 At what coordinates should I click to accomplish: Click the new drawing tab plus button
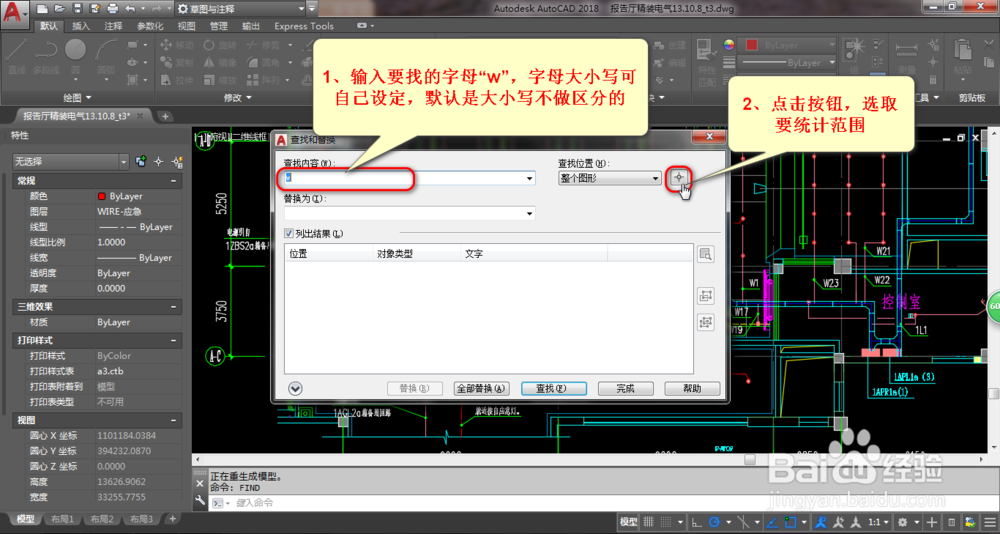point(165,116)
